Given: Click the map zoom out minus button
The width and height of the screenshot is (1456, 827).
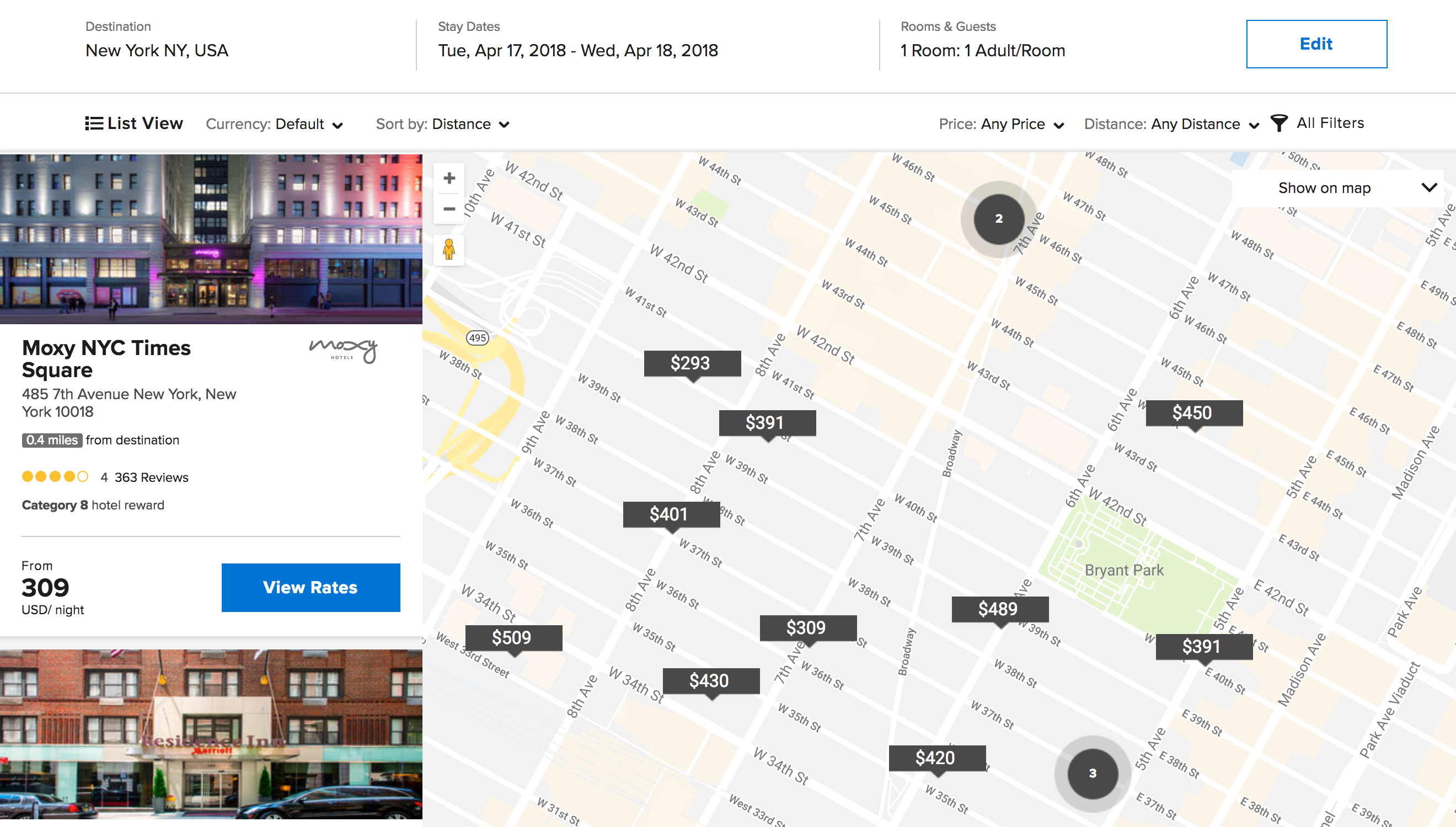Looking at the screenshot, I should [x=449, y=209].
